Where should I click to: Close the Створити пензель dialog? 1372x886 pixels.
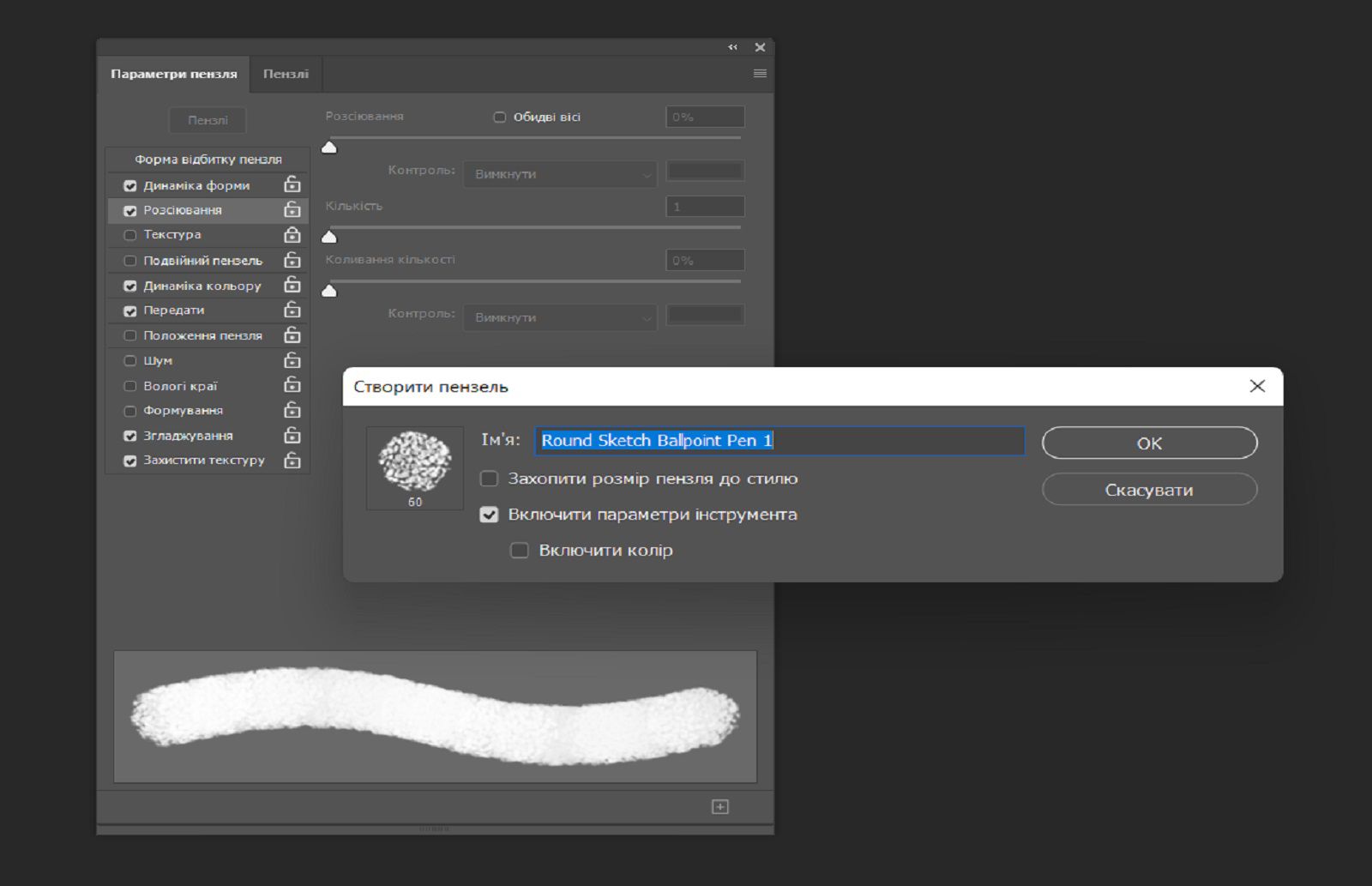[1257, 386]
